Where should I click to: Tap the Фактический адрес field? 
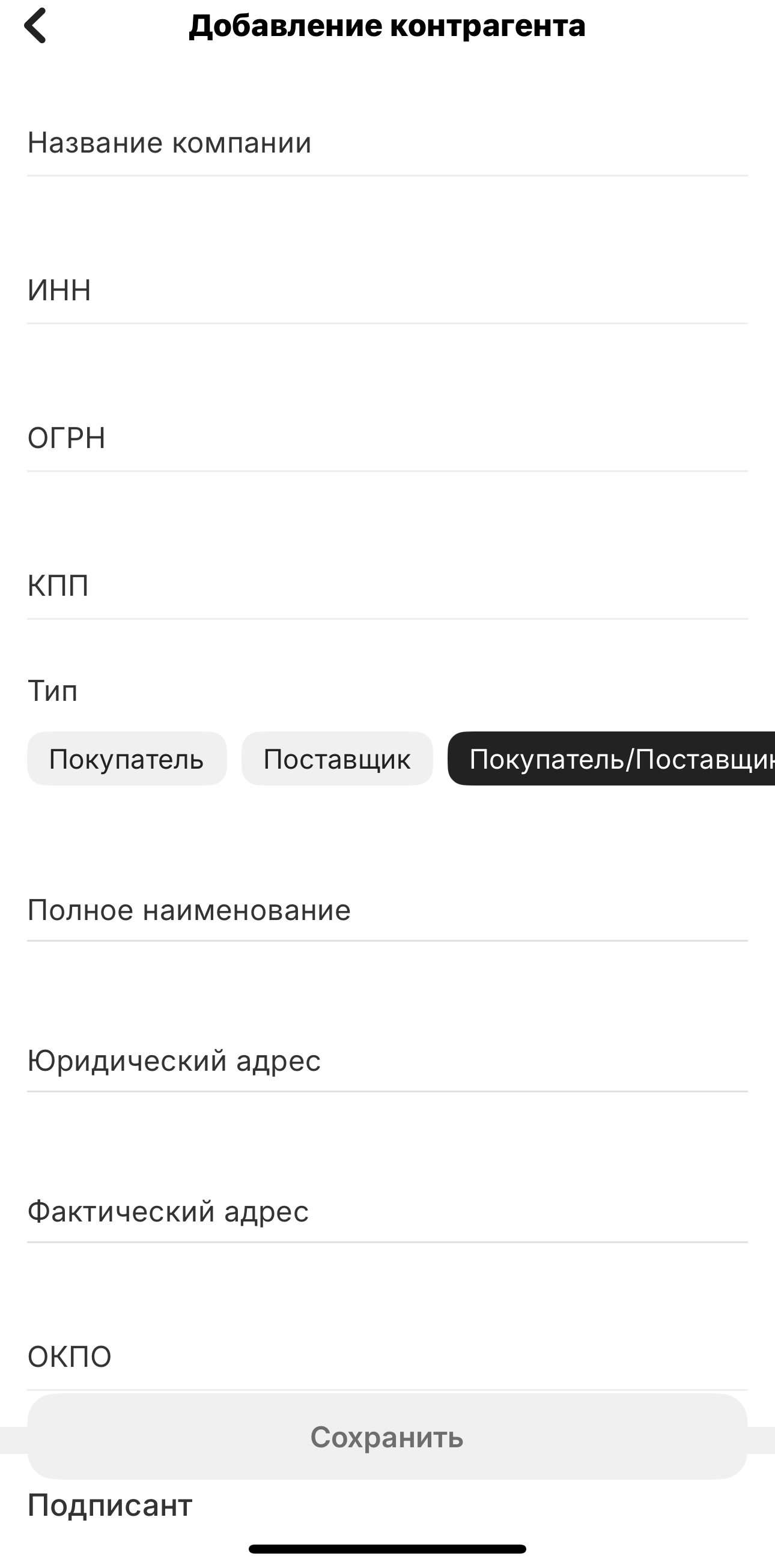pyautogui.click(x=387, y=1211)
